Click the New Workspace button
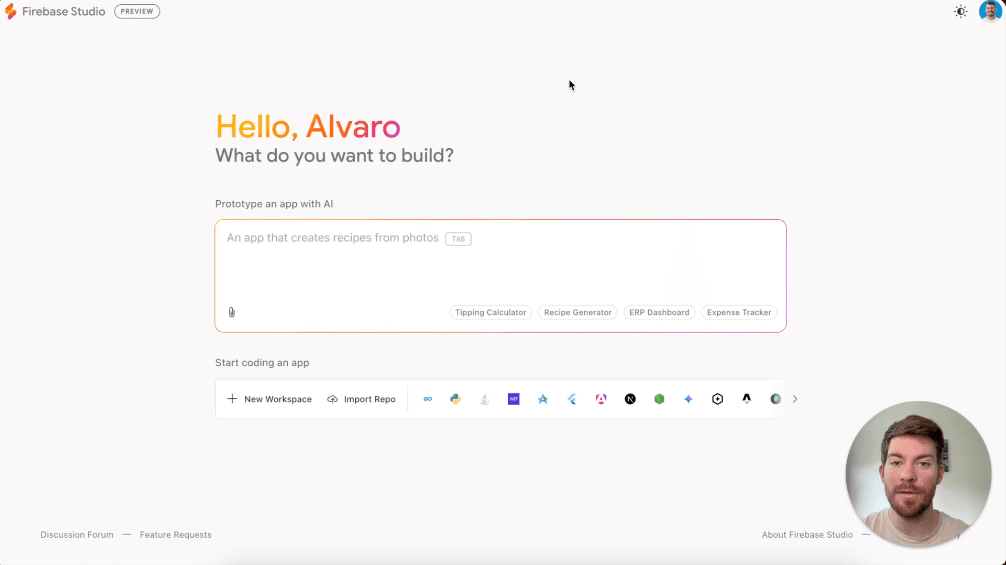1006x565 pixels. coord(269,399)
